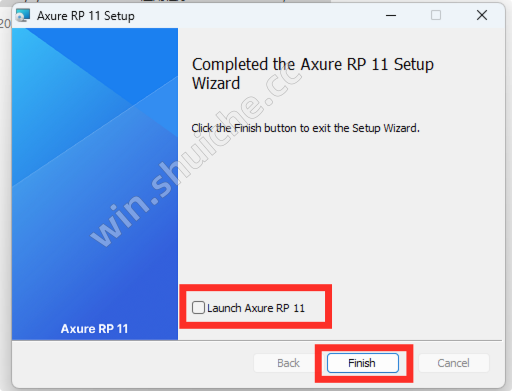This screenshot has height=391, width=512.
Task: Click the disabled Back button
Action: [288, 363]
